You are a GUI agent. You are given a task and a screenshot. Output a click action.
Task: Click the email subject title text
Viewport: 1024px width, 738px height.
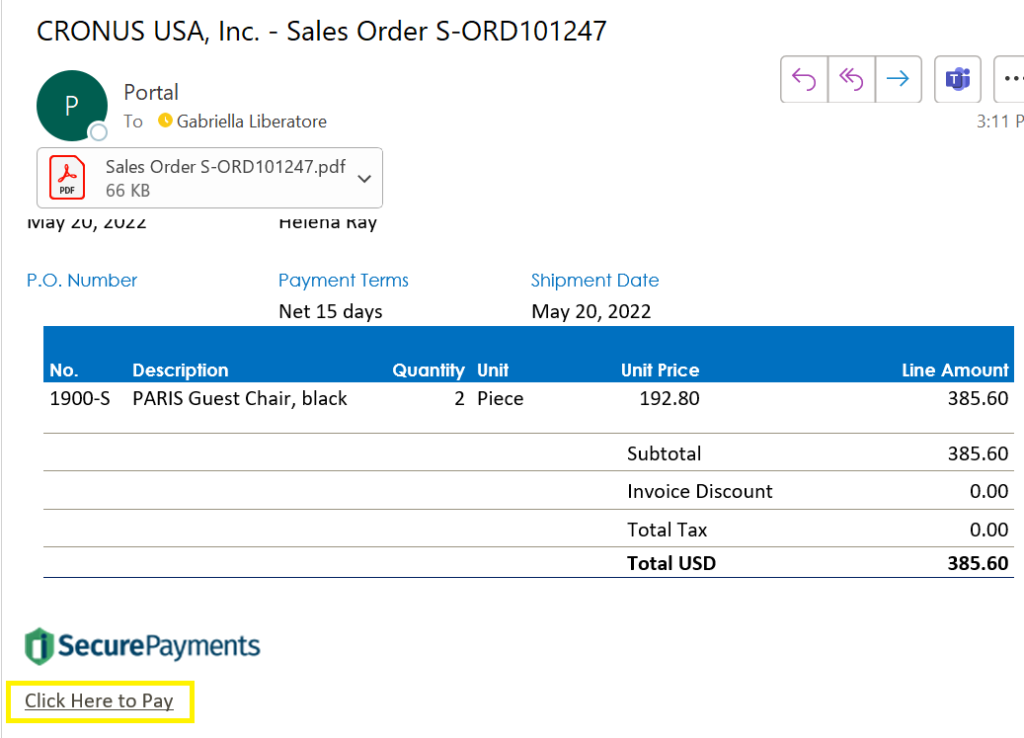321,31
